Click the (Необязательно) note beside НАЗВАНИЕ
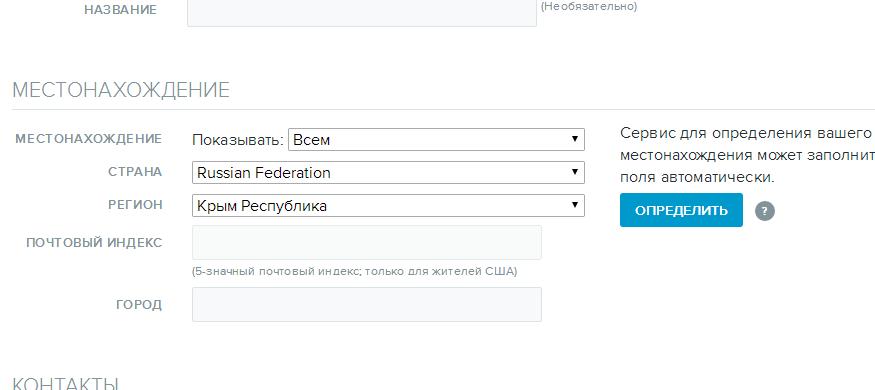The image size is (875, 390). (x=589, y=7)
